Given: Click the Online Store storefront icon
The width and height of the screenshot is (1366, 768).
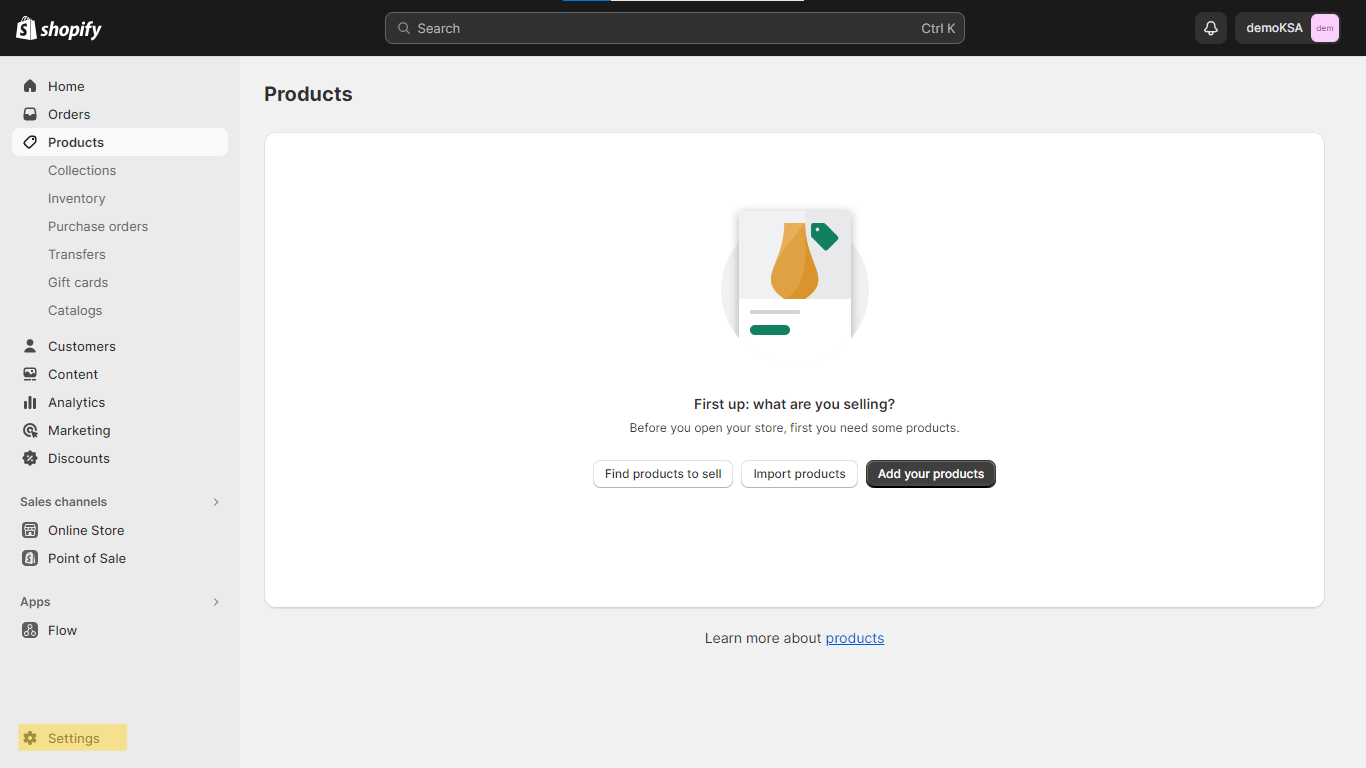Looking at the screenshot, I should (x=30, y=530).
